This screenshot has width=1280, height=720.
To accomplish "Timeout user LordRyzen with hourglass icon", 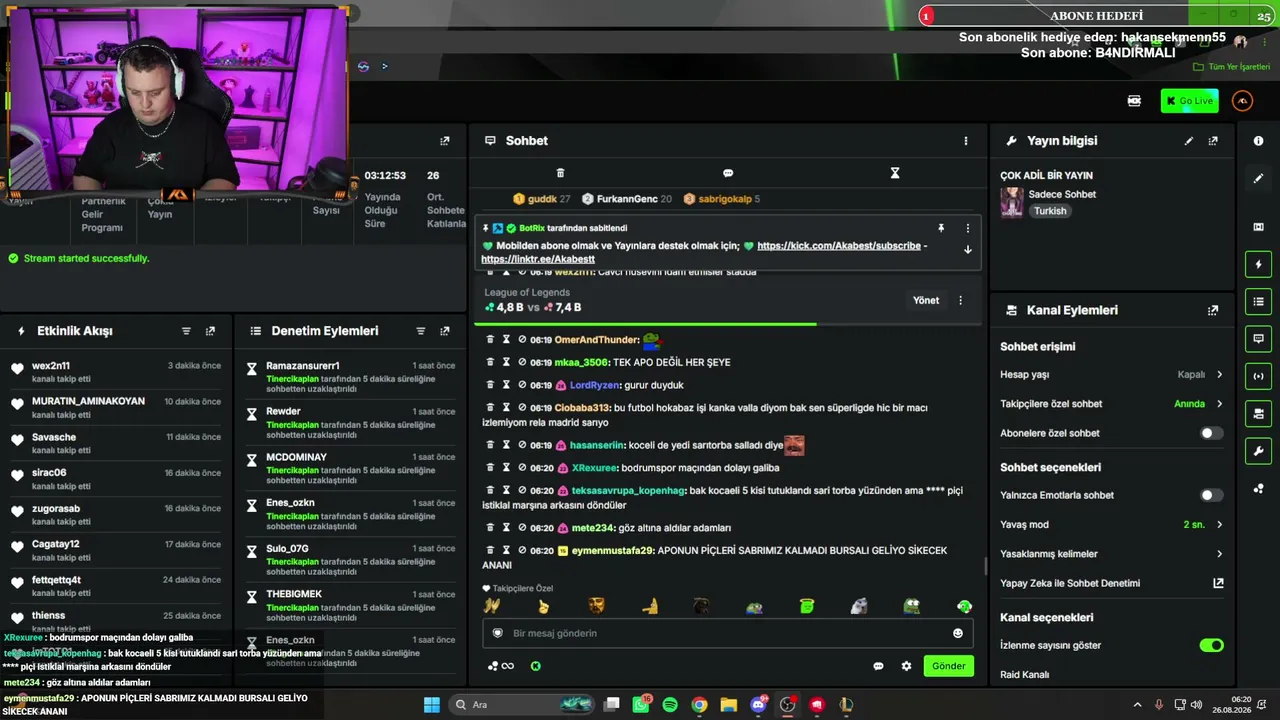I will (506, 385).
